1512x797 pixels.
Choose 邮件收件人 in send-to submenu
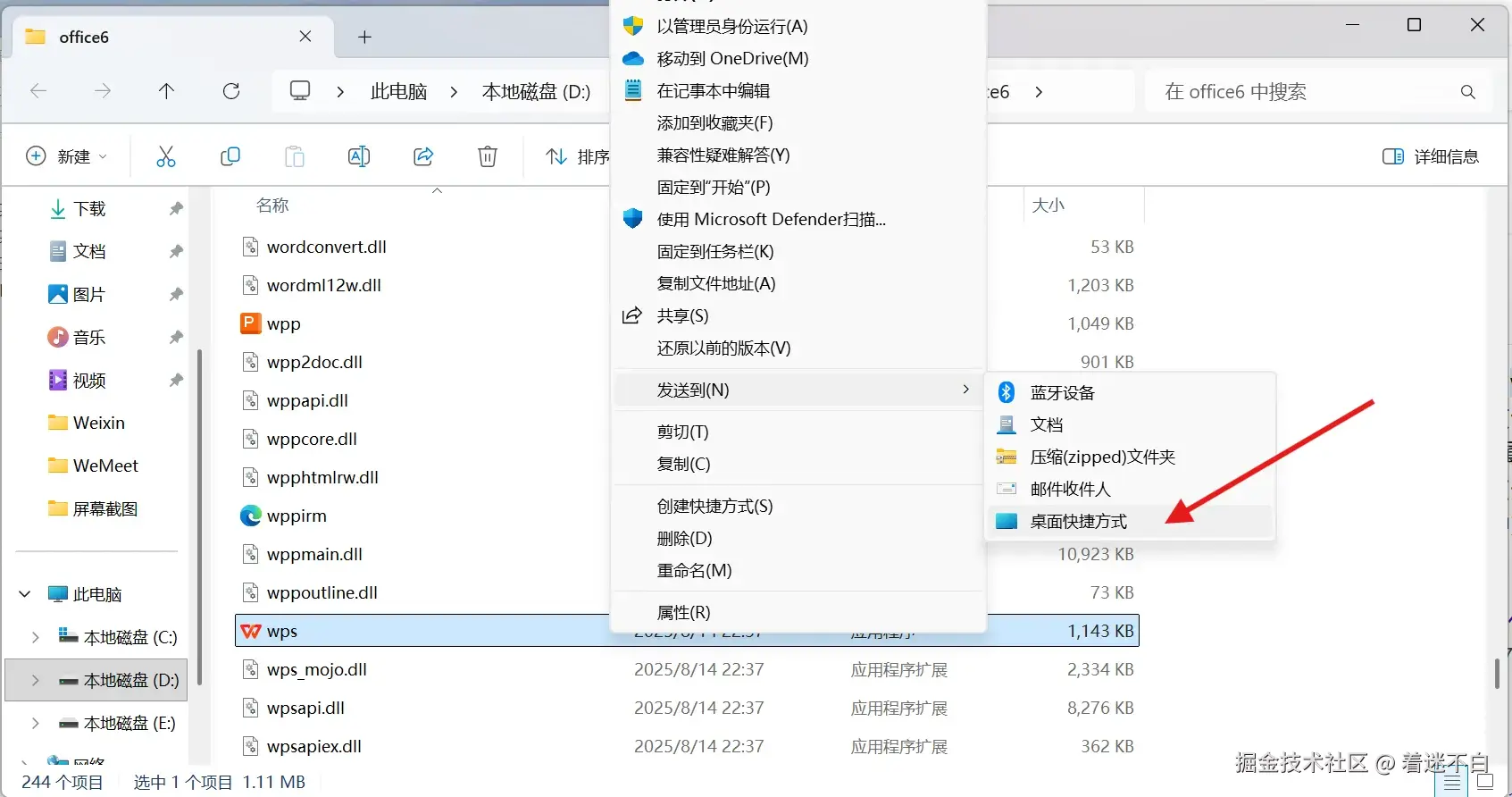(1130, 489)
